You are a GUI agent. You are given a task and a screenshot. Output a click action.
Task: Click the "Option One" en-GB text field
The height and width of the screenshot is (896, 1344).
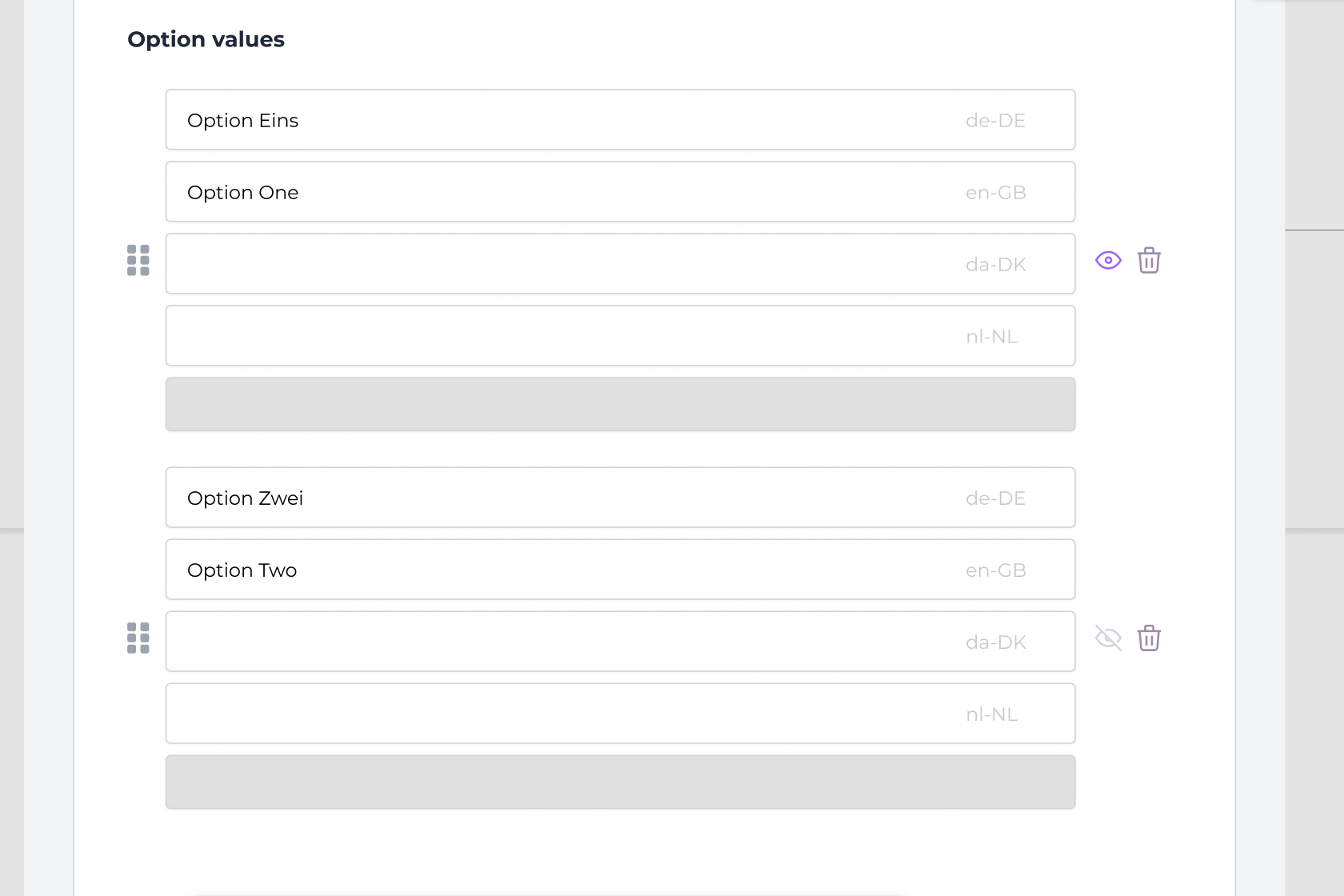tap(560, 192)
